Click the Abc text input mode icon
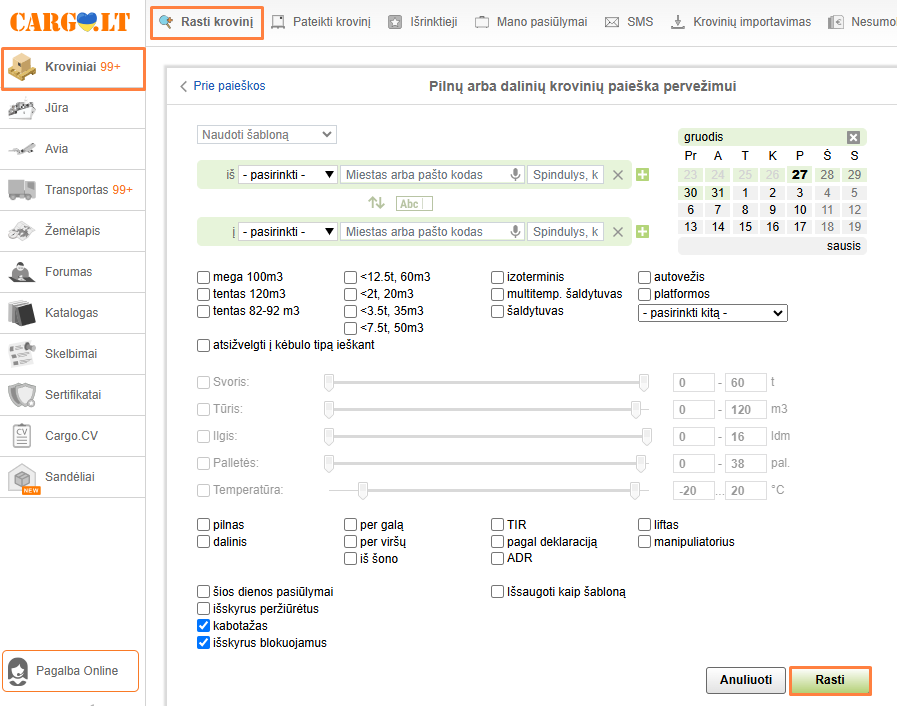 414,204
